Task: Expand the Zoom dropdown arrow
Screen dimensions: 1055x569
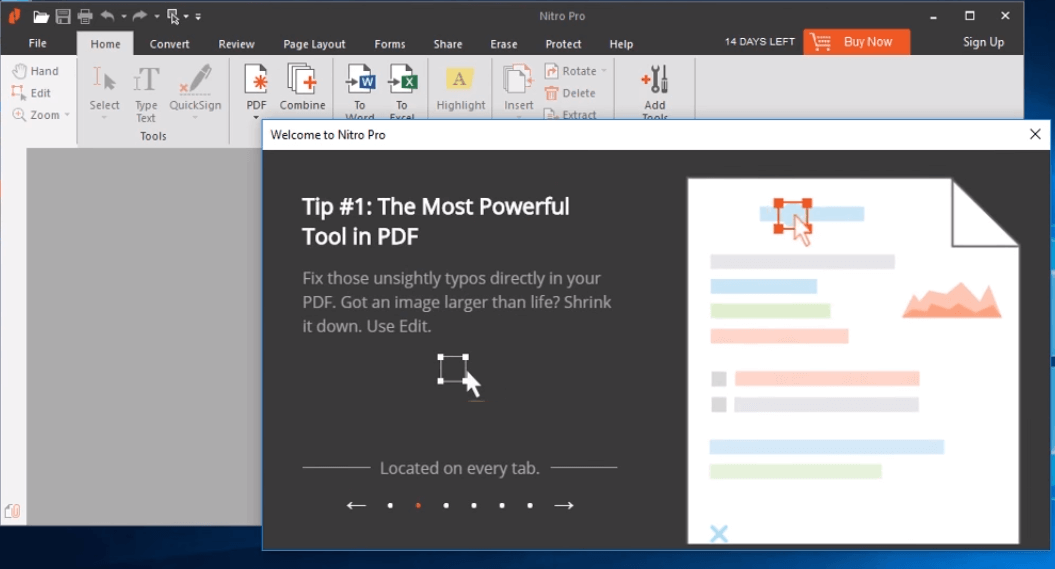Action: tap(67, 115)
